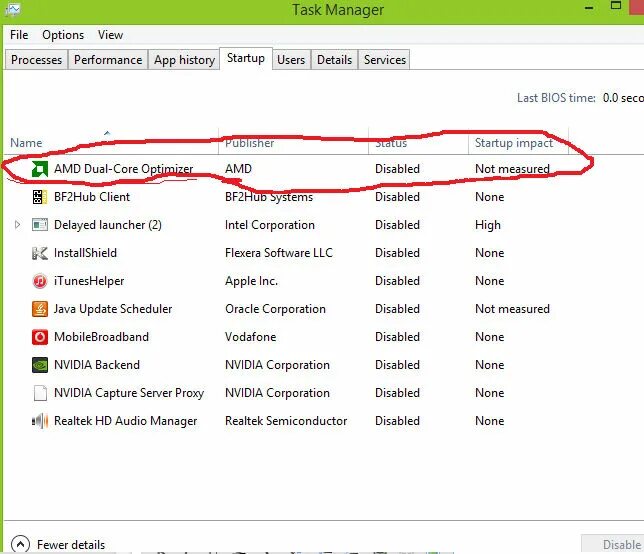Switch to the Details tab
Viewport: 644px width, 554px height.
click(x=334, y=60)
